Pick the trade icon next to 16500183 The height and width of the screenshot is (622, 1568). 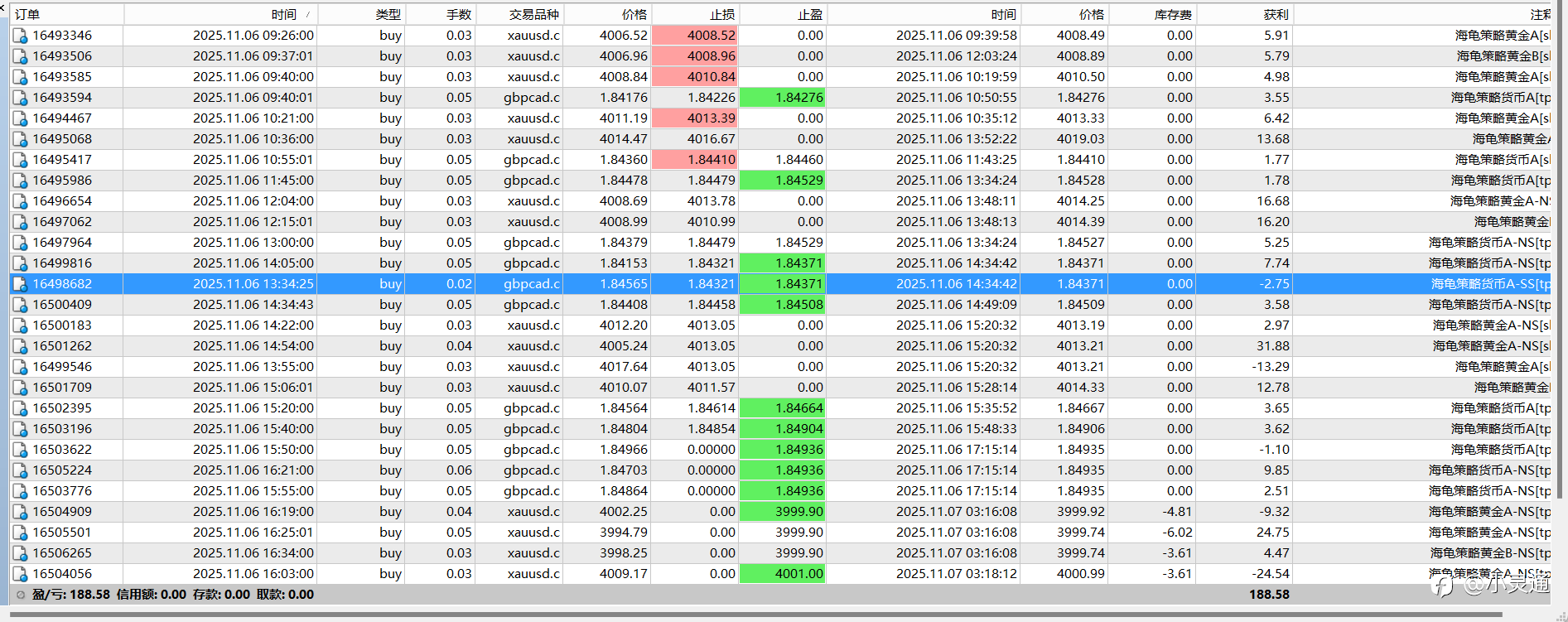(20, 325)
